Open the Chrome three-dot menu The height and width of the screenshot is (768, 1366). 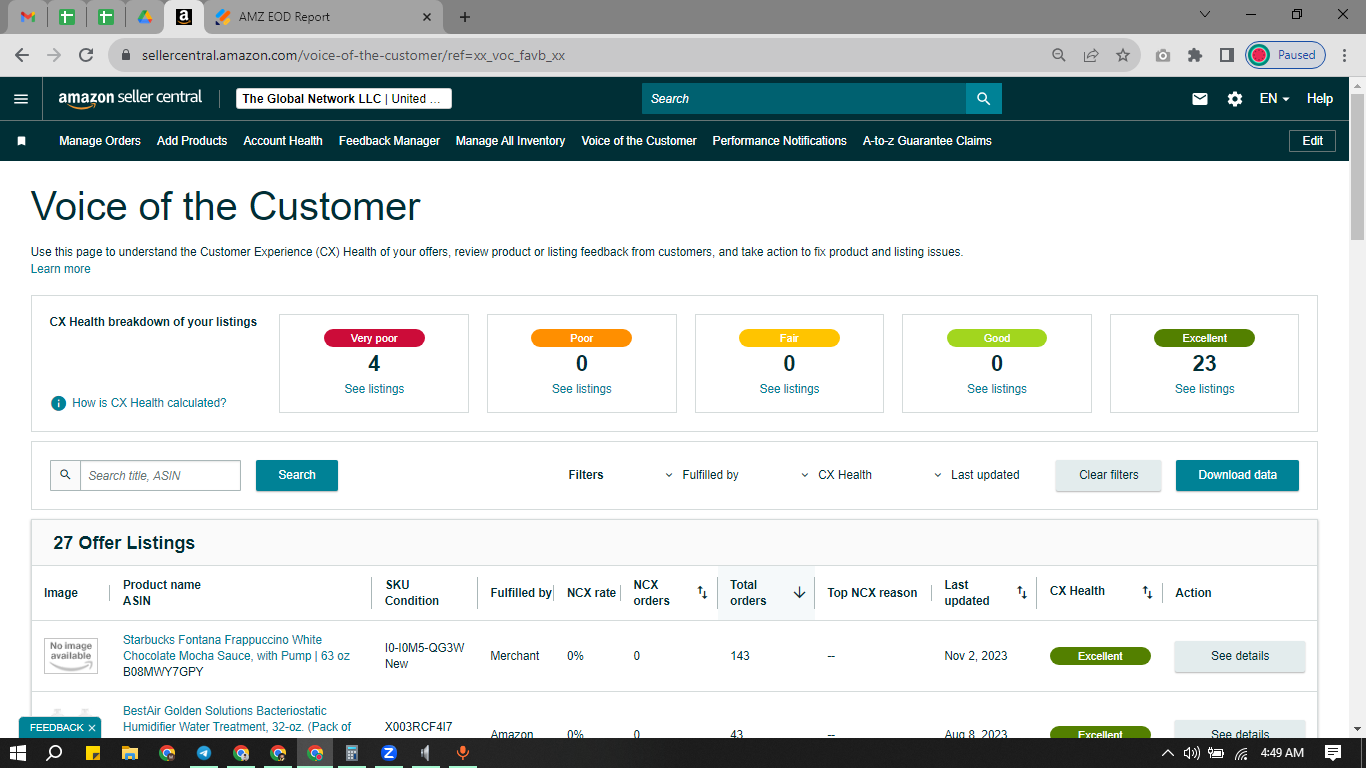click(x=1345, y=55)
